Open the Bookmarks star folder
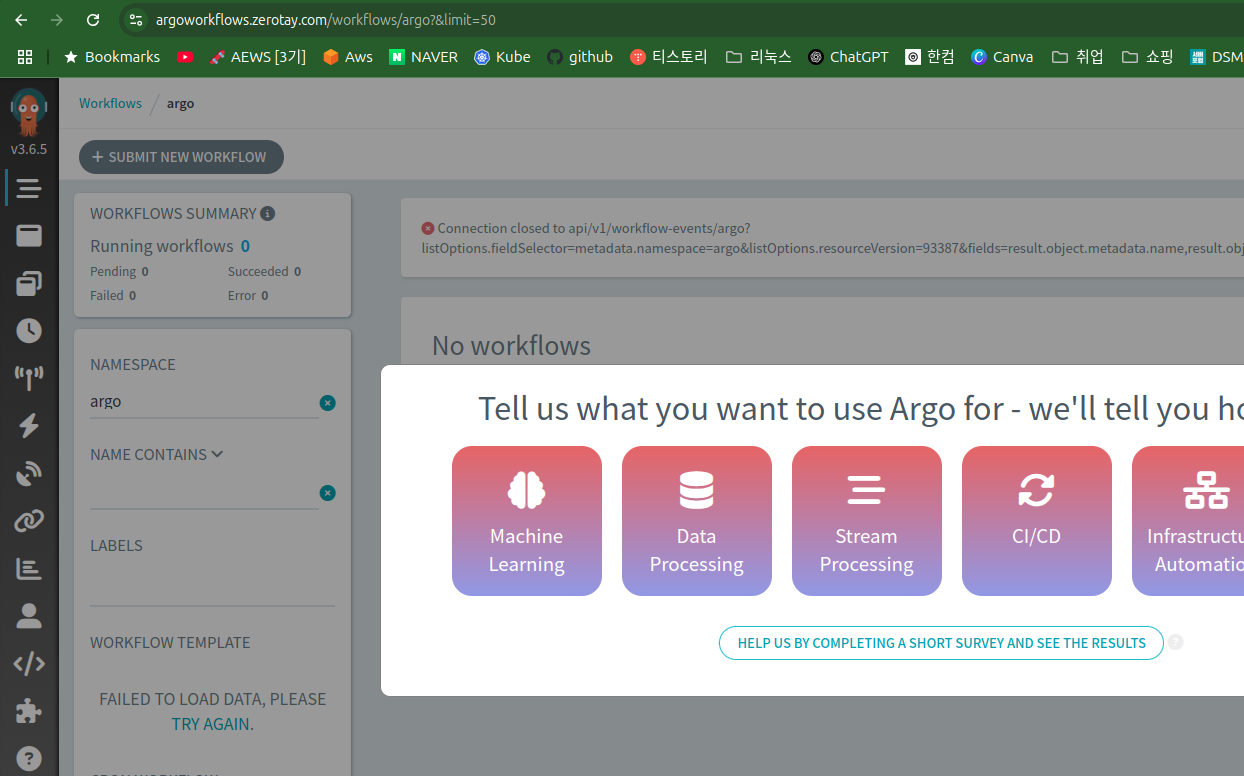 [x=111, y=57]
